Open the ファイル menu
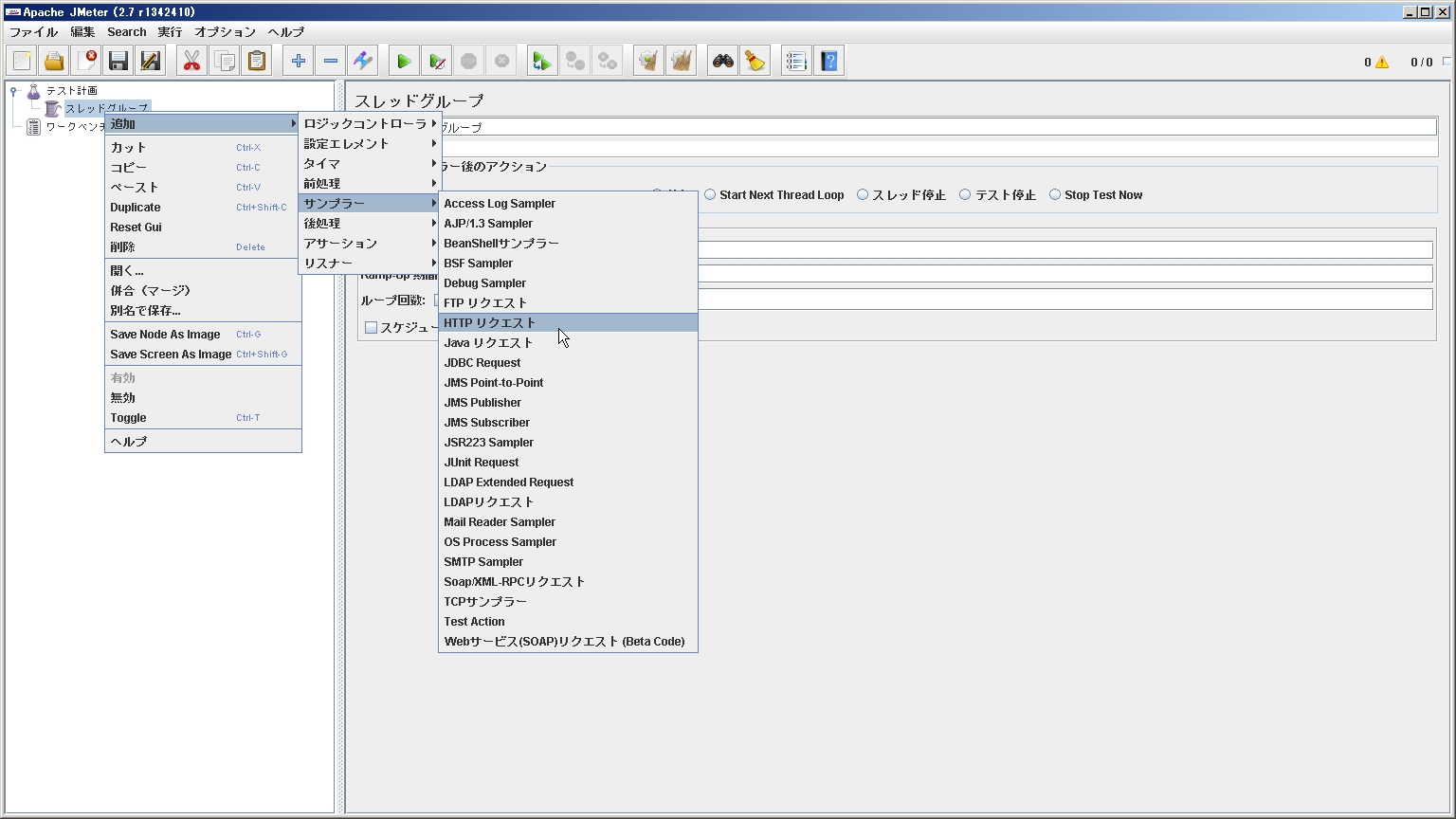1456x819 pixels. pos(33,32)
